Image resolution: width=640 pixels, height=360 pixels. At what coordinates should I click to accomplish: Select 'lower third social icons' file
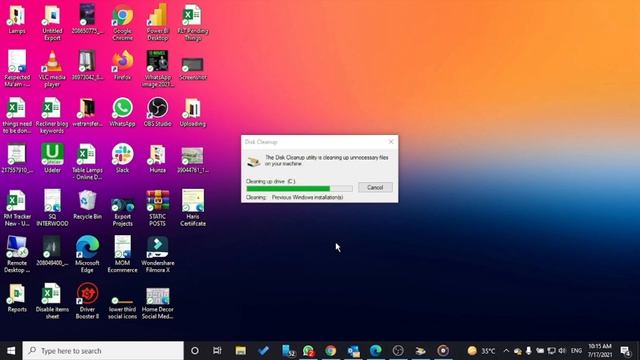122,307
